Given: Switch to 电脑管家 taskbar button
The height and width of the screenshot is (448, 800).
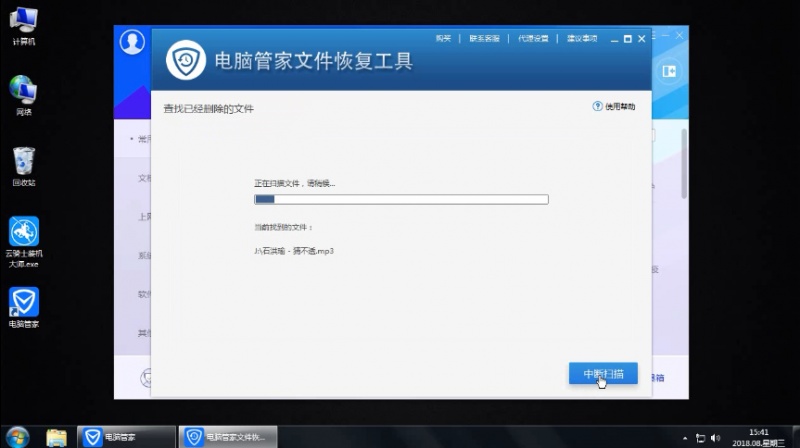Looking at the screenshot, I should click(126, 437).
